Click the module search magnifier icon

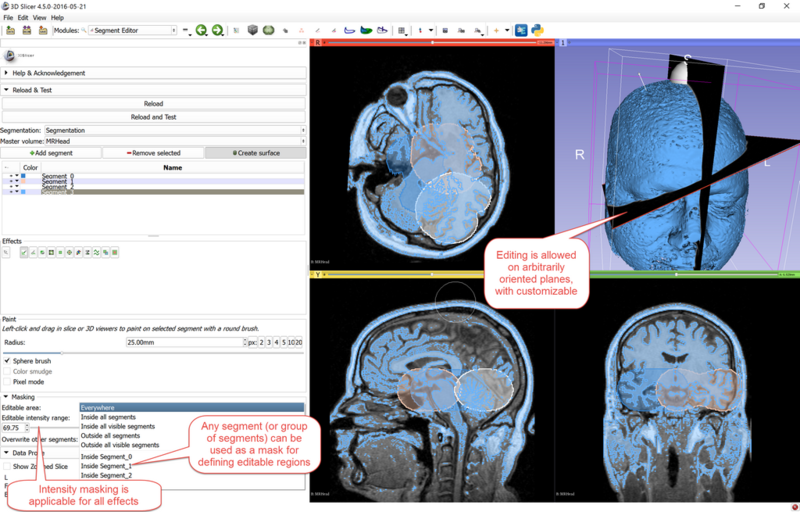pos(86,31)
